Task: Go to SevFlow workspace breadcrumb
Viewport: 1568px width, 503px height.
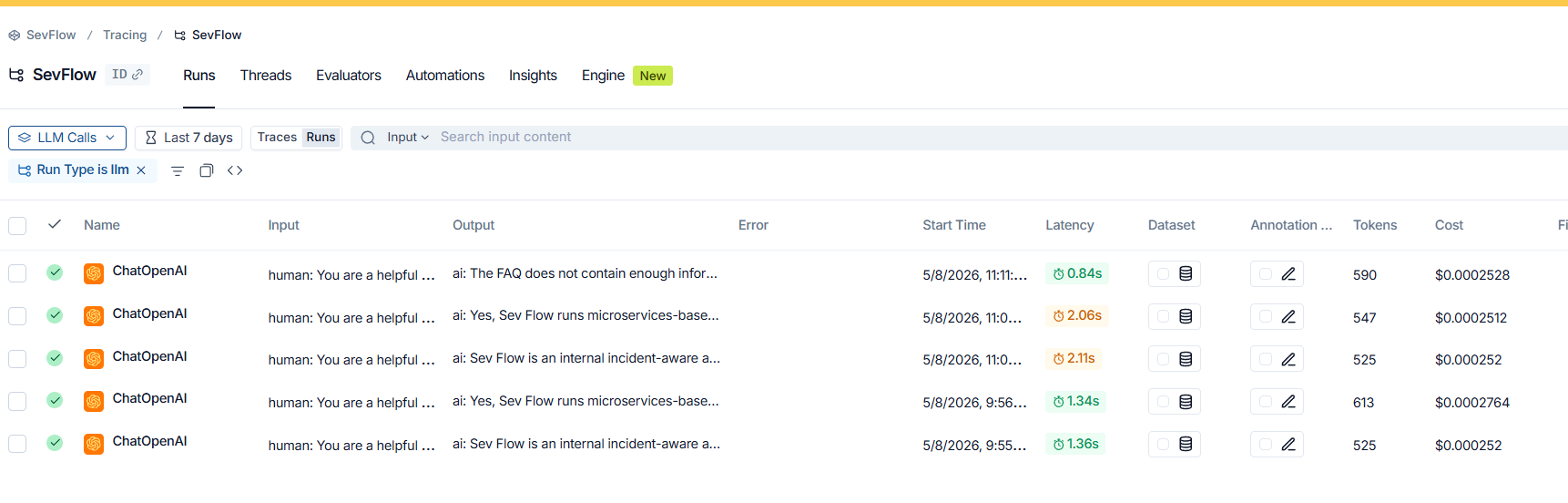Action: (51, 36)
